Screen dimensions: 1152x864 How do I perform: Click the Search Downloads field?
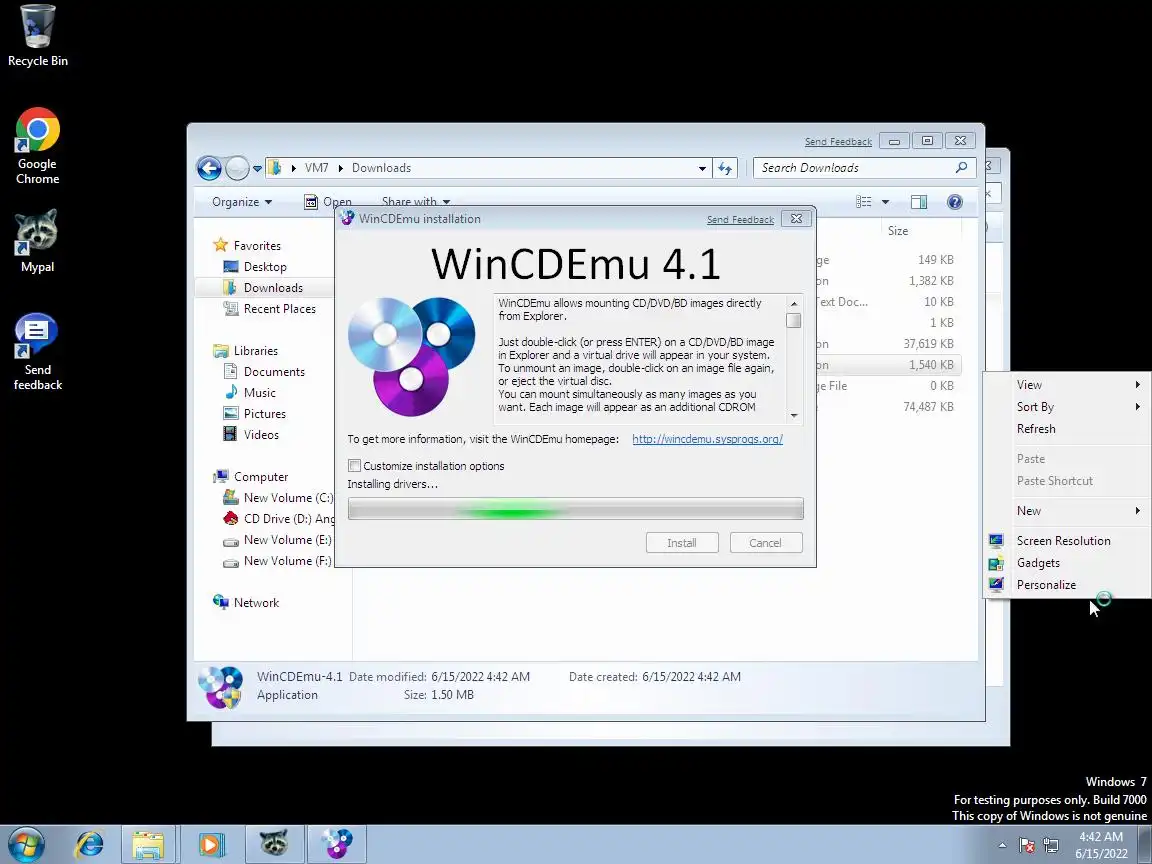tap(856, 168)
